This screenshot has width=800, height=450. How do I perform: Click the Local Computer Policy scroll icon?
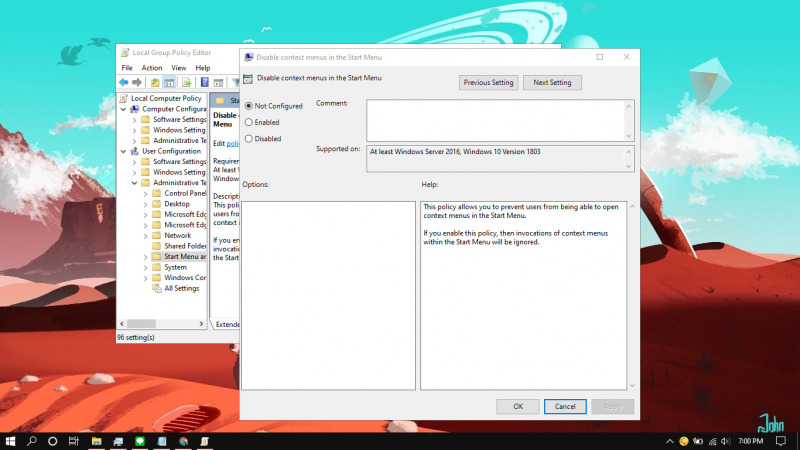coord(123,98)
